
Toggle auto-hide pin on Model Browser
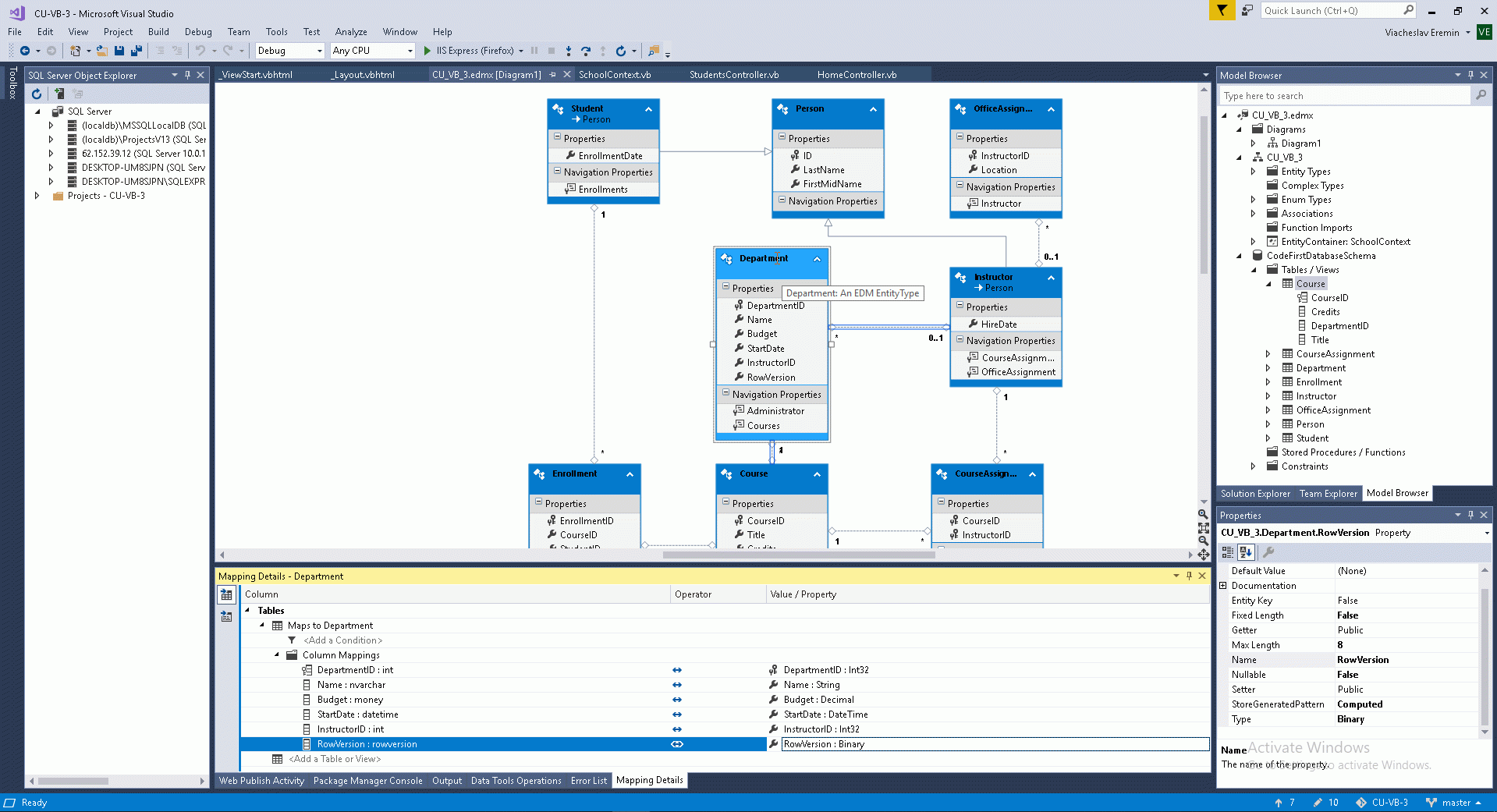point(1470,75)
